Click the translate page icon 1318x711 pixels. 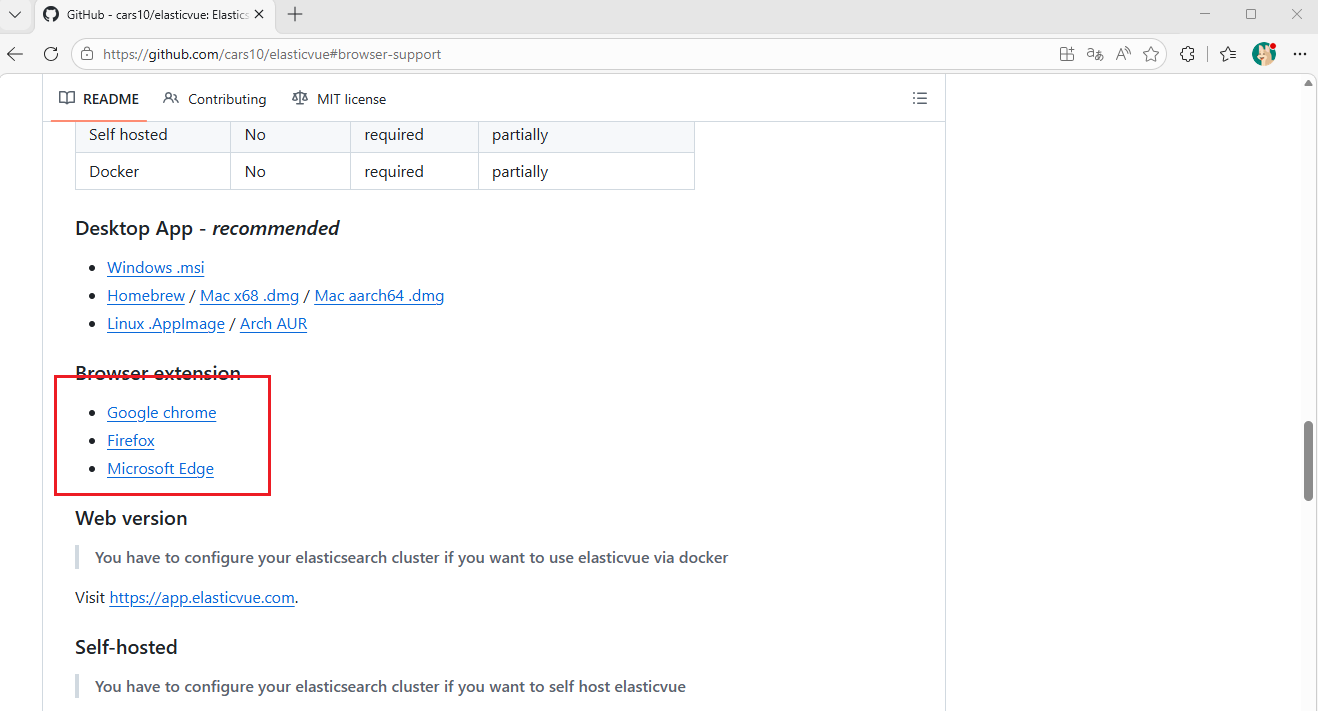click(1095, 54)
